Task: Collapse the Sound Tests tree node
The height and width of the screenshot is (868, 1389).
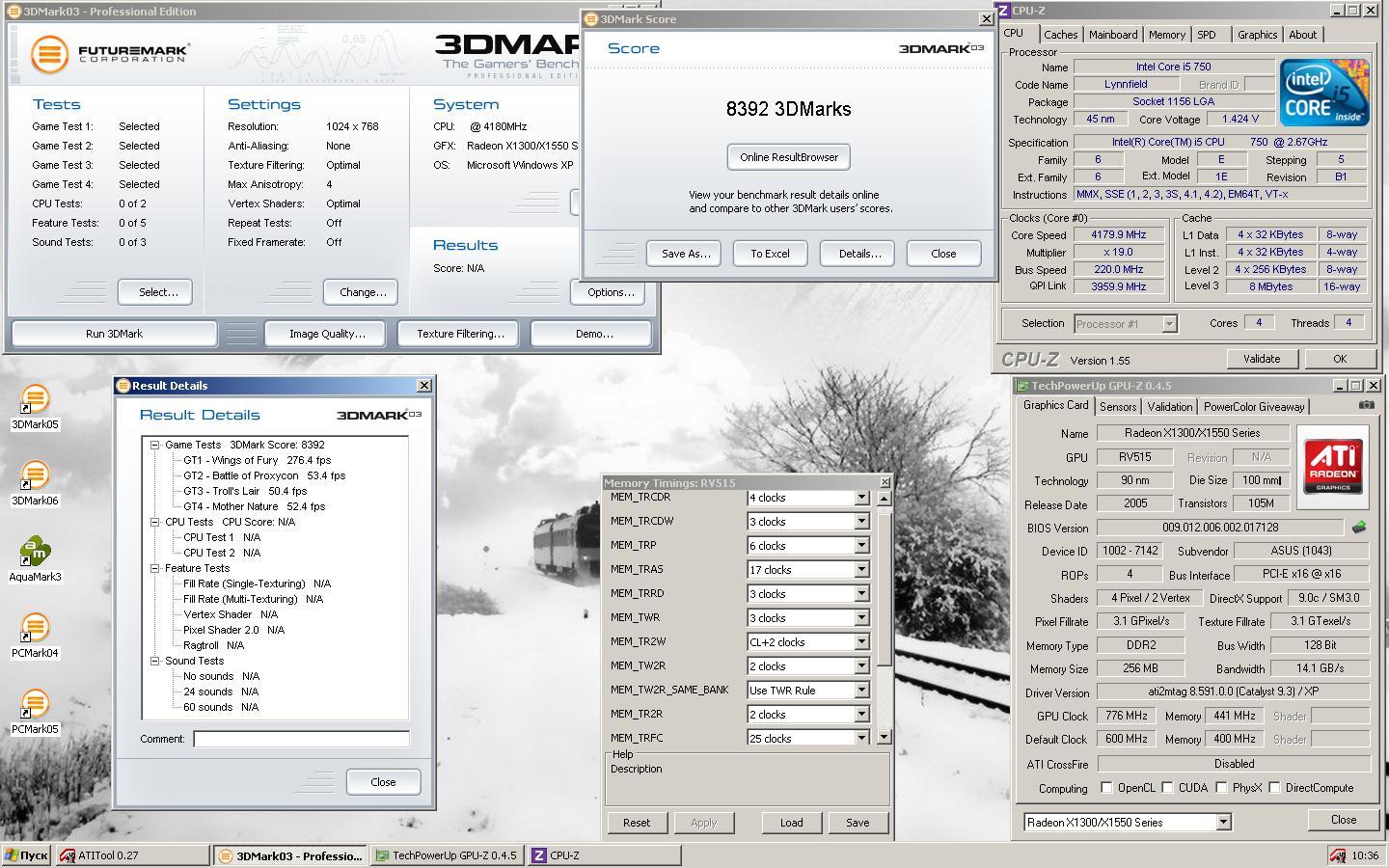Action: [154, 661]
